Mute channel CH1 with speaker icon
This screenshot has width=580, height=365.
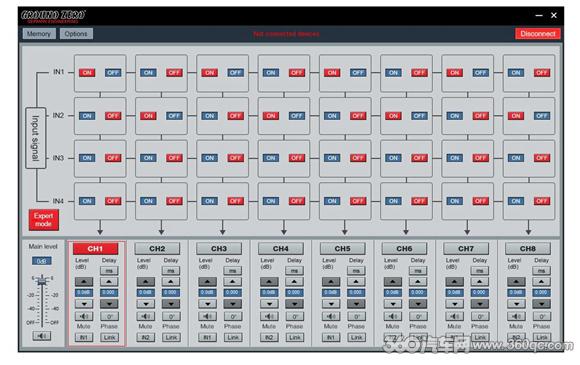84,317
